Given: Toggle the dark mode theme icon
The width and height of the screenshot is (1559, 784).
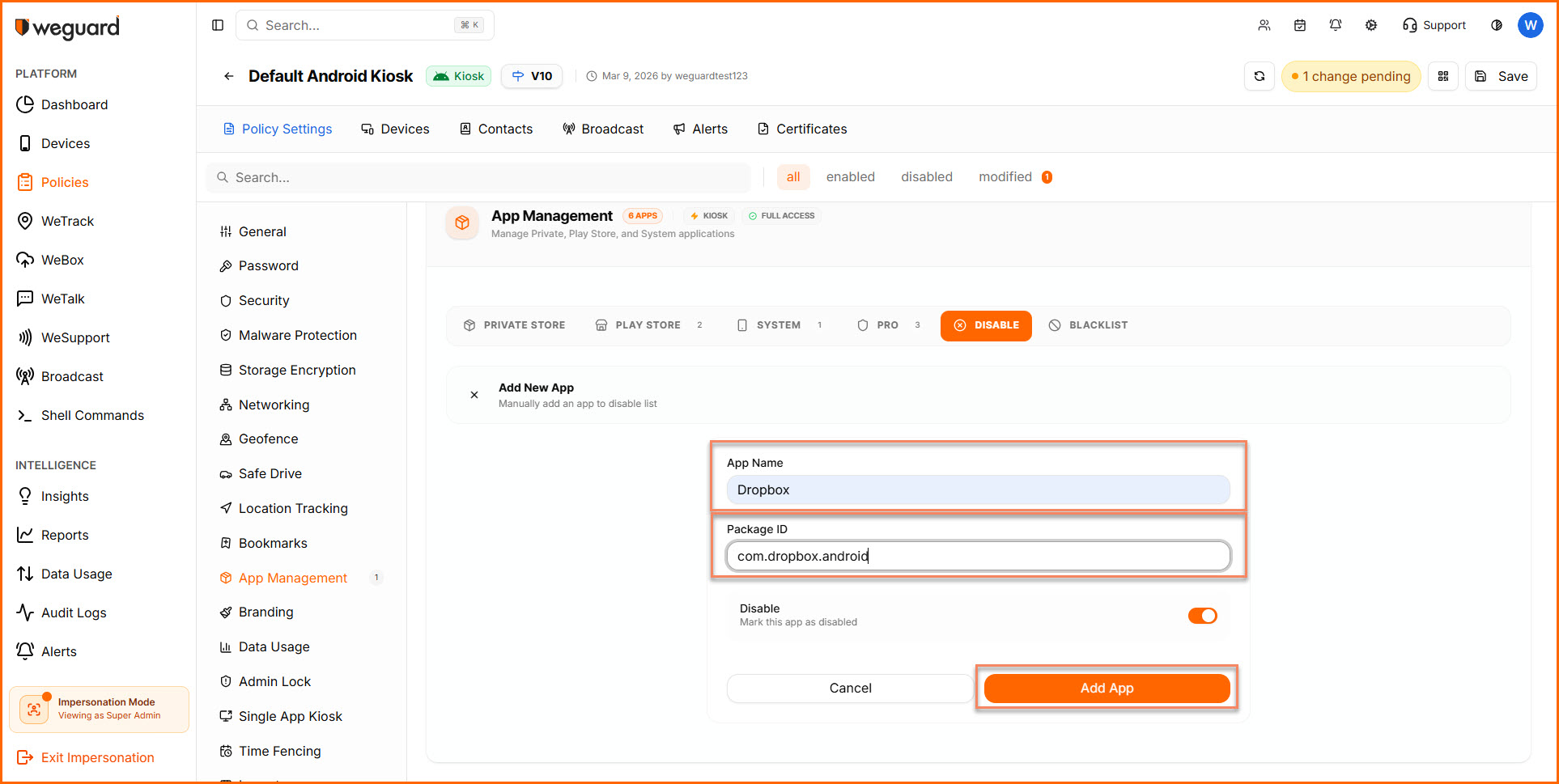Looking at the screenshot, I should click(1496, 25).
